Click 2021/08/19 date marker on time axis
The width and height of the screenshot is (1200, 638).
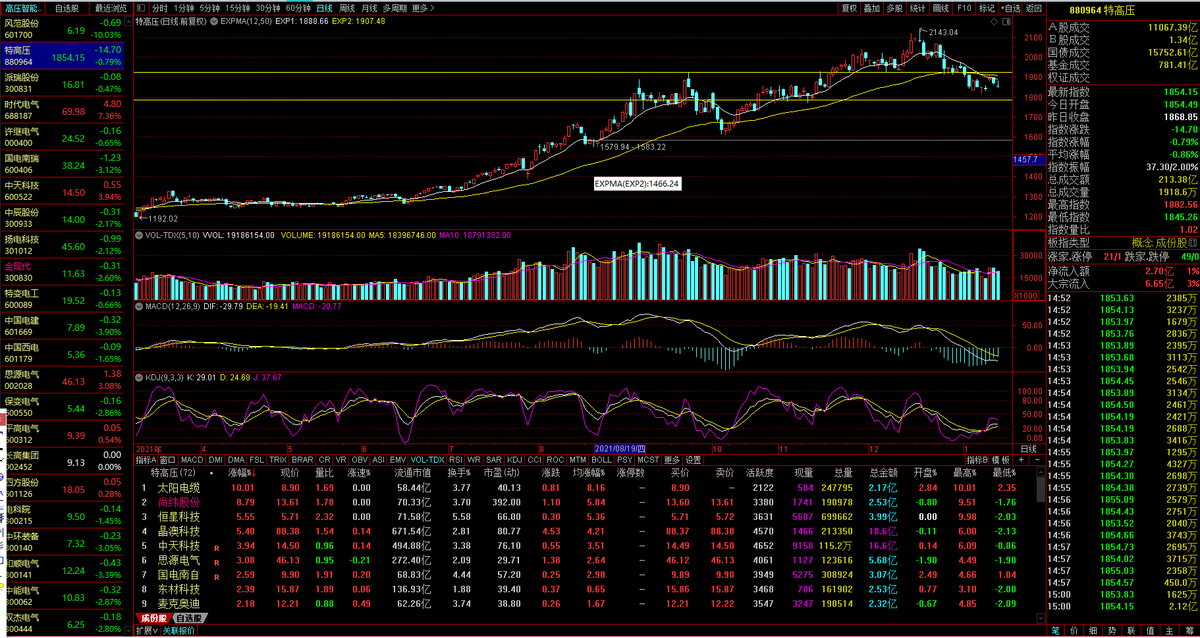tap(622, 449)
